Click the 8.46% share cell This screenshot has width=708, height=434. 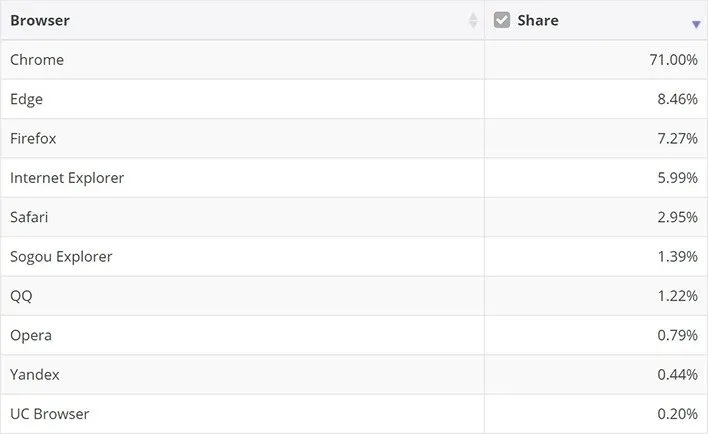click(677, 99)
